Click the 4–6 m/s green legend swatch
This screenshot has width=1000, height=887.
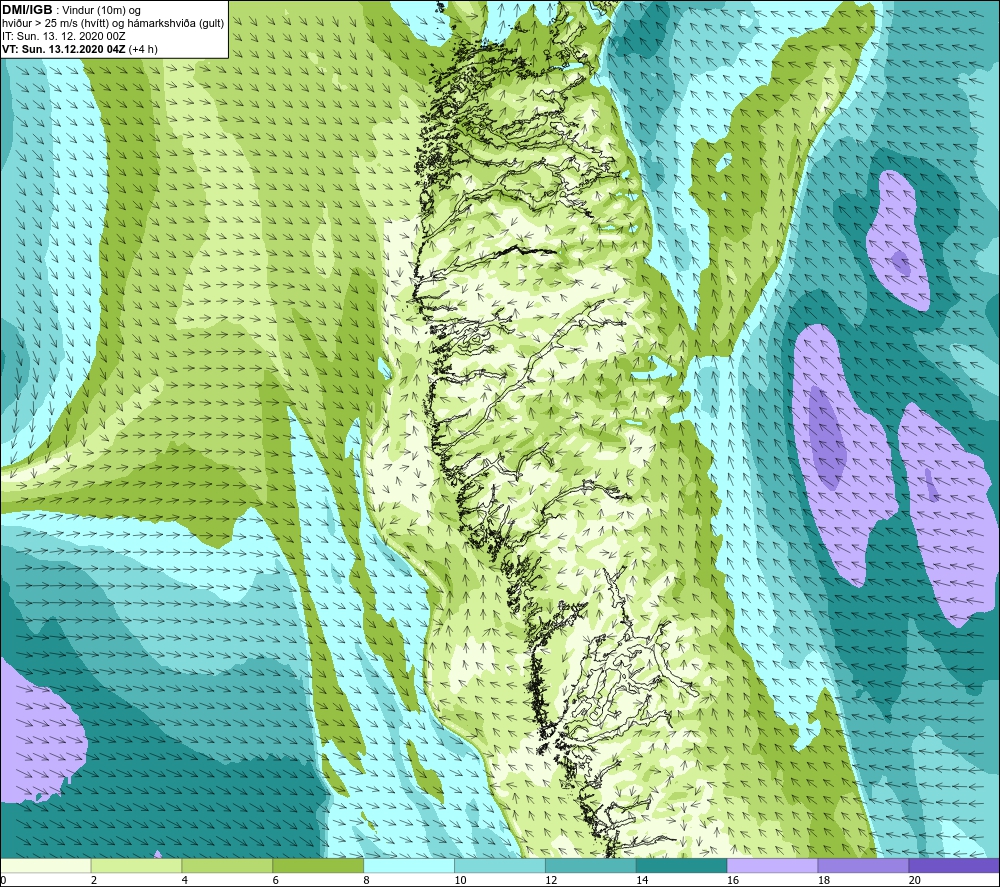[227, 865]
